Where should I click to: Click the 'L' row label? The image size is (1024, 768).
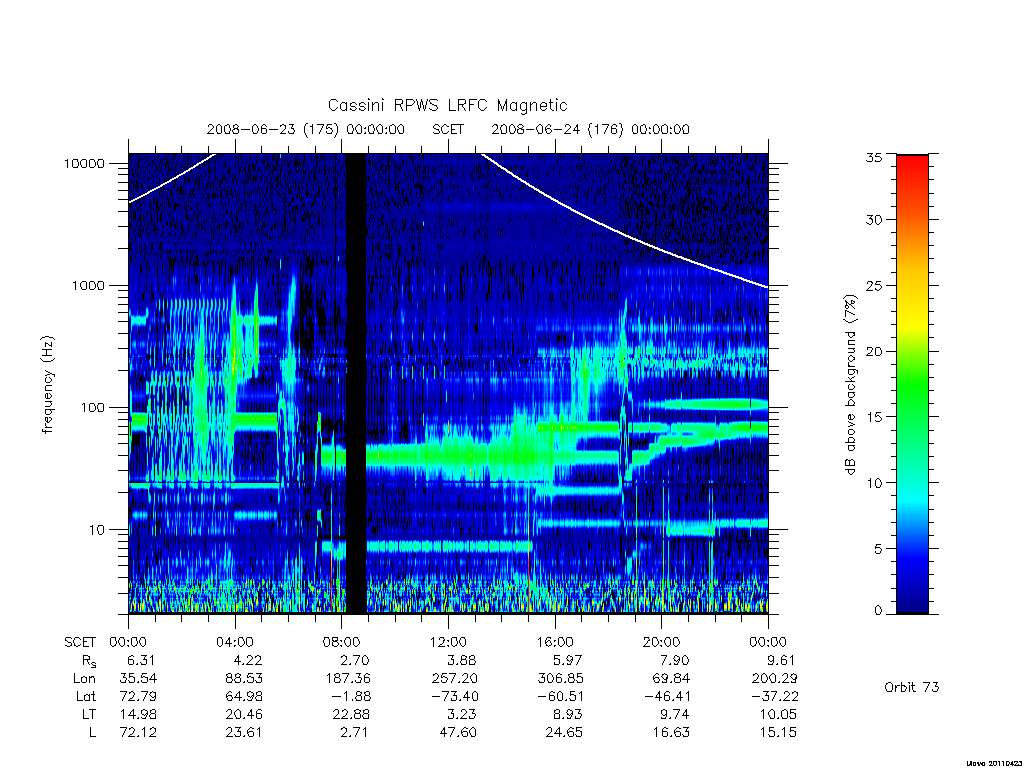[92, 733]
